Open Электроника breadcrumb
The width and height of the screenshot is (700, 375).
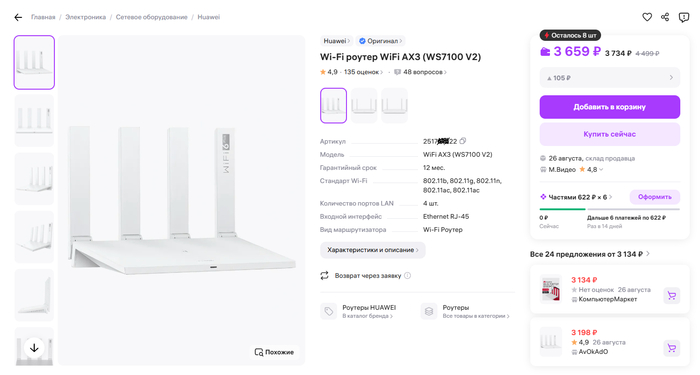click(85, 17)
